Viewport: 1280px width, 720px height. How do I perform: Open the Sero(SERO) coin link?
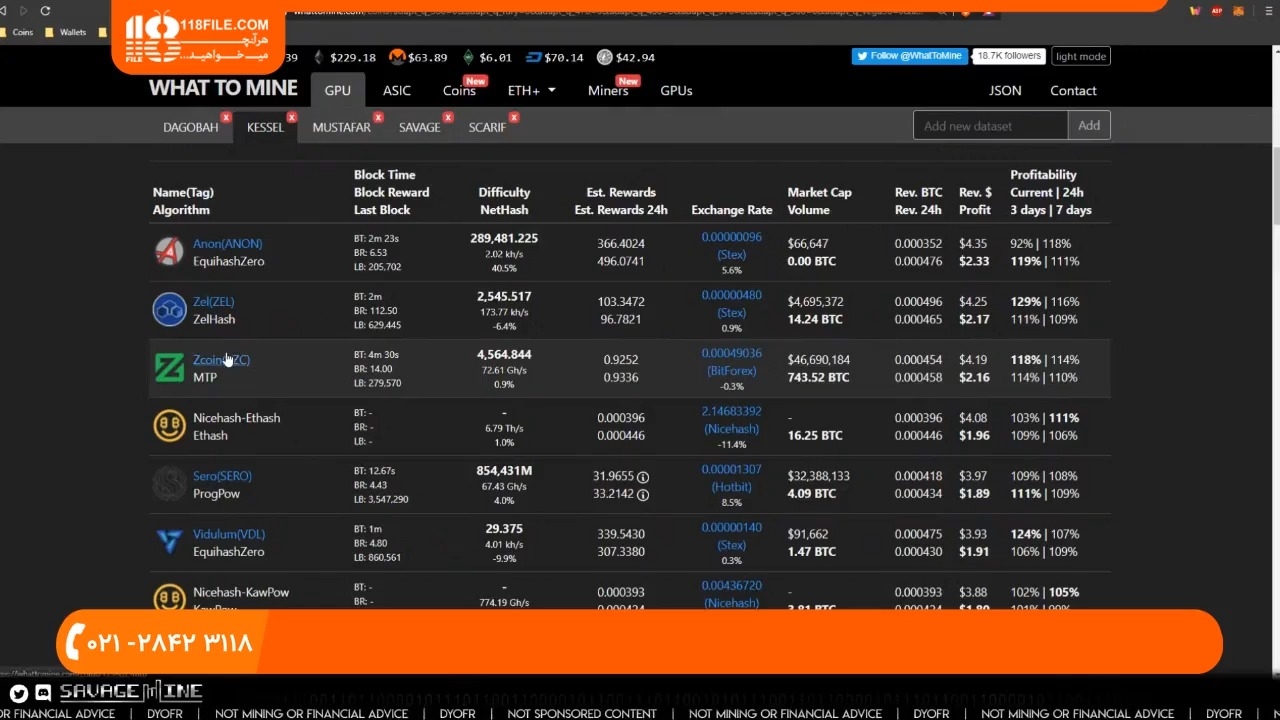tap(222, 476)
